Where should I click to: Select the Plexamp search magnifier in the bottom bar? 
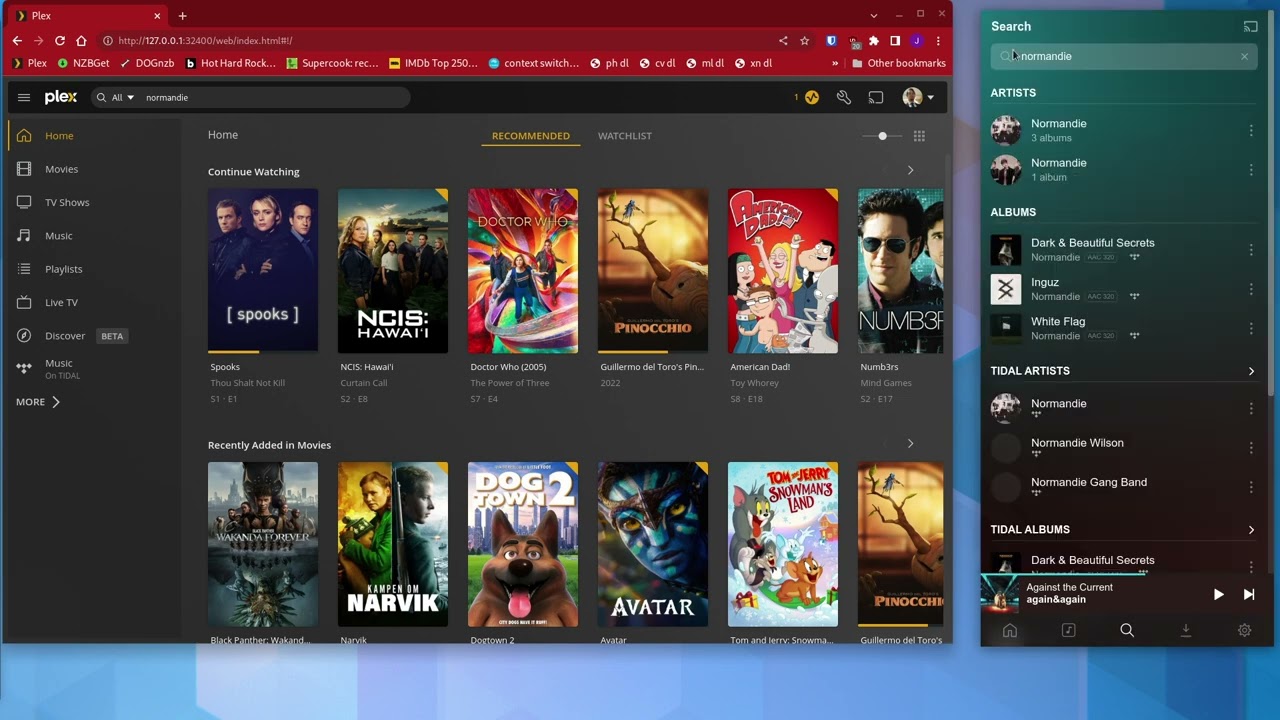(1127, 630)
